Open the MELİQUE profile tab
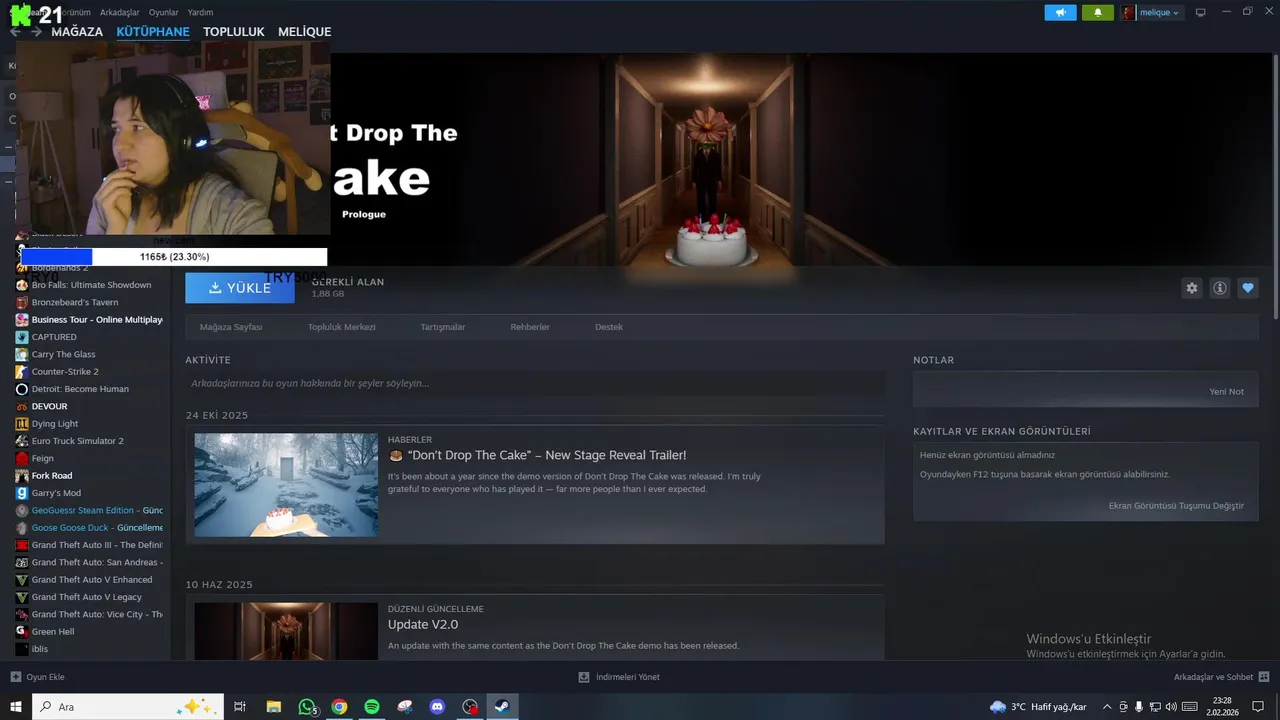 click(304, 32)
